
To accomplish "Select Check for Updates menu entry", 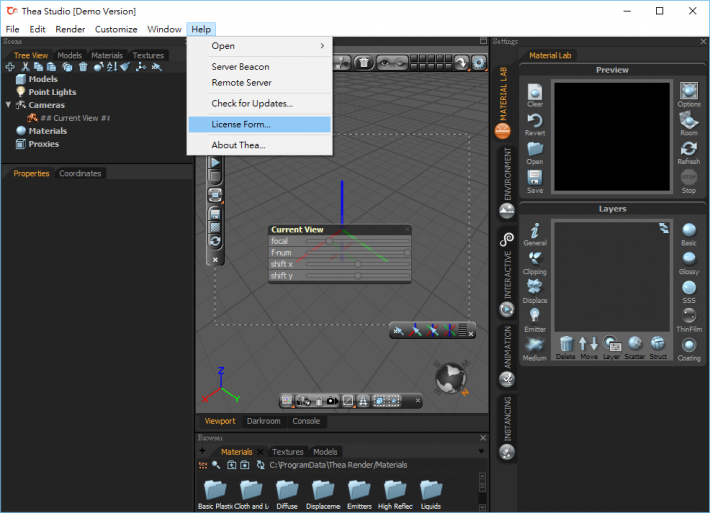I will coord(252,104).
